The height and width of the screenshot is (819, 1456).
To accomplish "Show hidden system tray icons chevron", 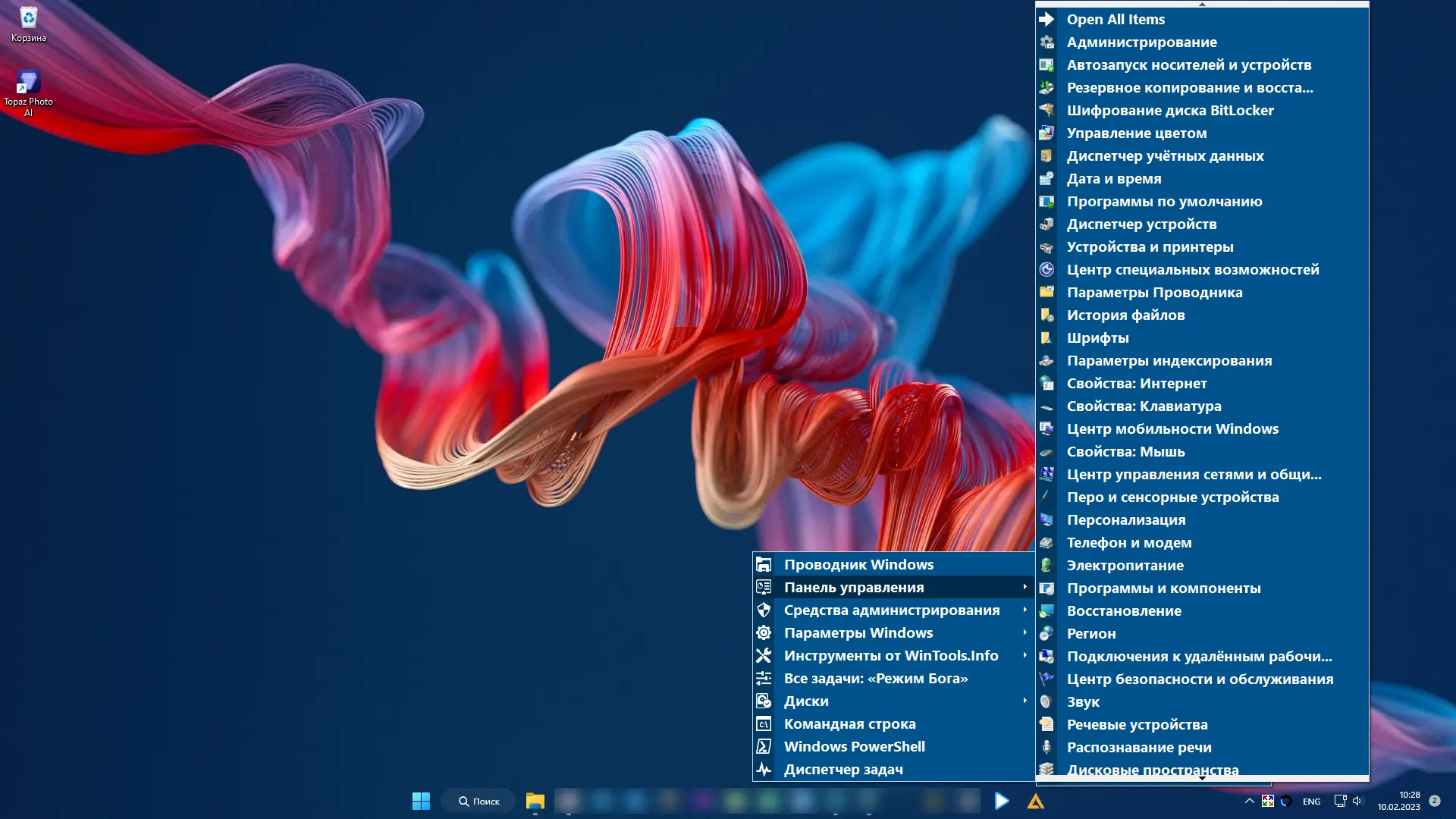I will (1249, 801).
